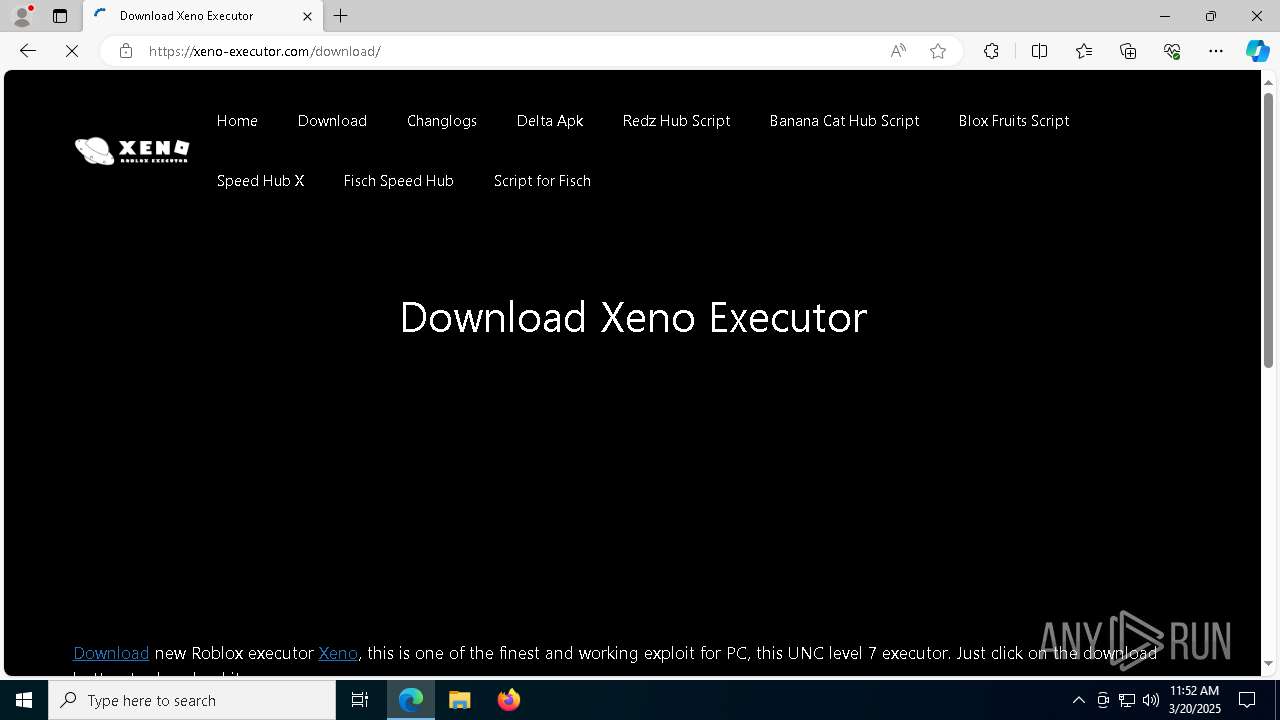The image size is (1280, 720).
Task: Switch to Microsoft Edge on taskbar
Action: pyautogui.click(x=411, y=700)
